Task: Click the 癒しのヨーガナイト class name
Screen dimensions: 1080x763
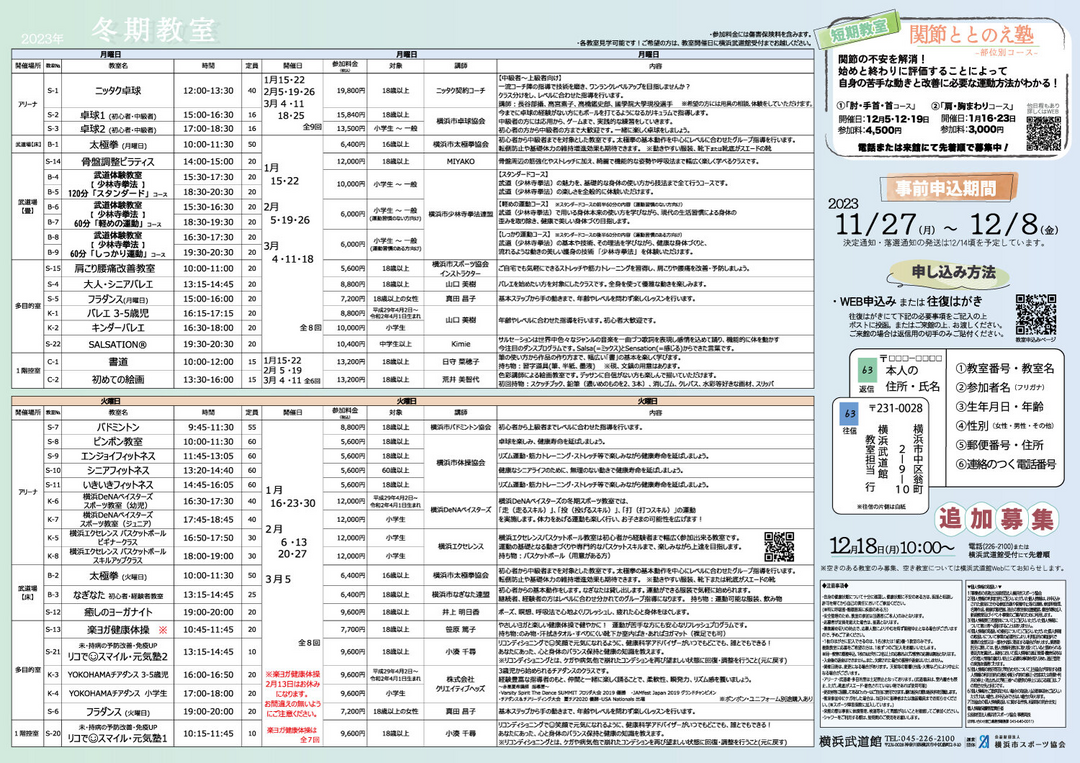Action: pyautogui.click(x=118, y=612)
